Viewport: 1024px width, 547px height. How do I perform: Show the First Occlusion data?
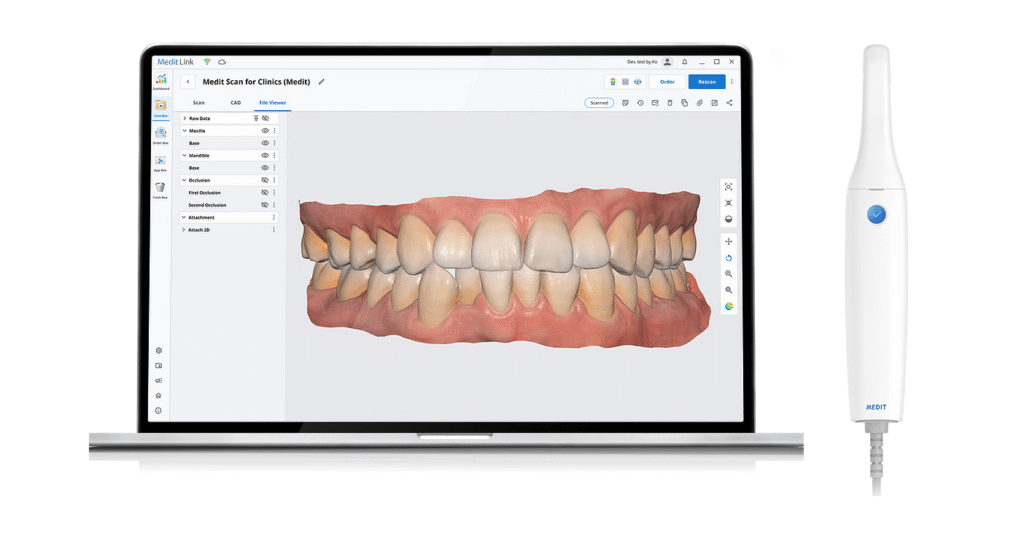pyautogui.click(x=265, y=193)
